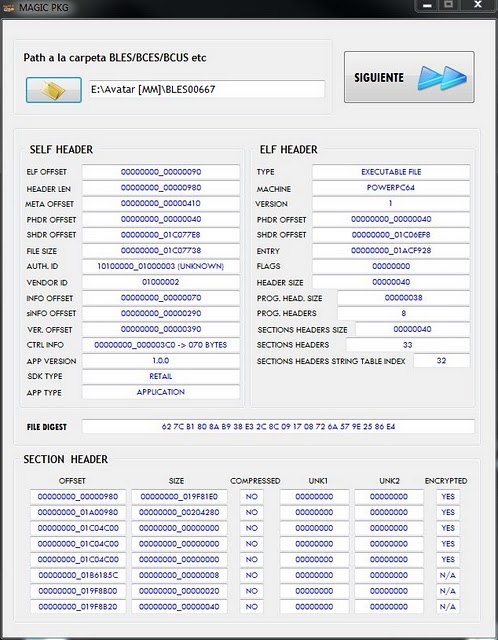Click the ELF TYPE value EXECUTABLE FILE
The height and width of the screenshot is (640, 498).
point(391,172)
